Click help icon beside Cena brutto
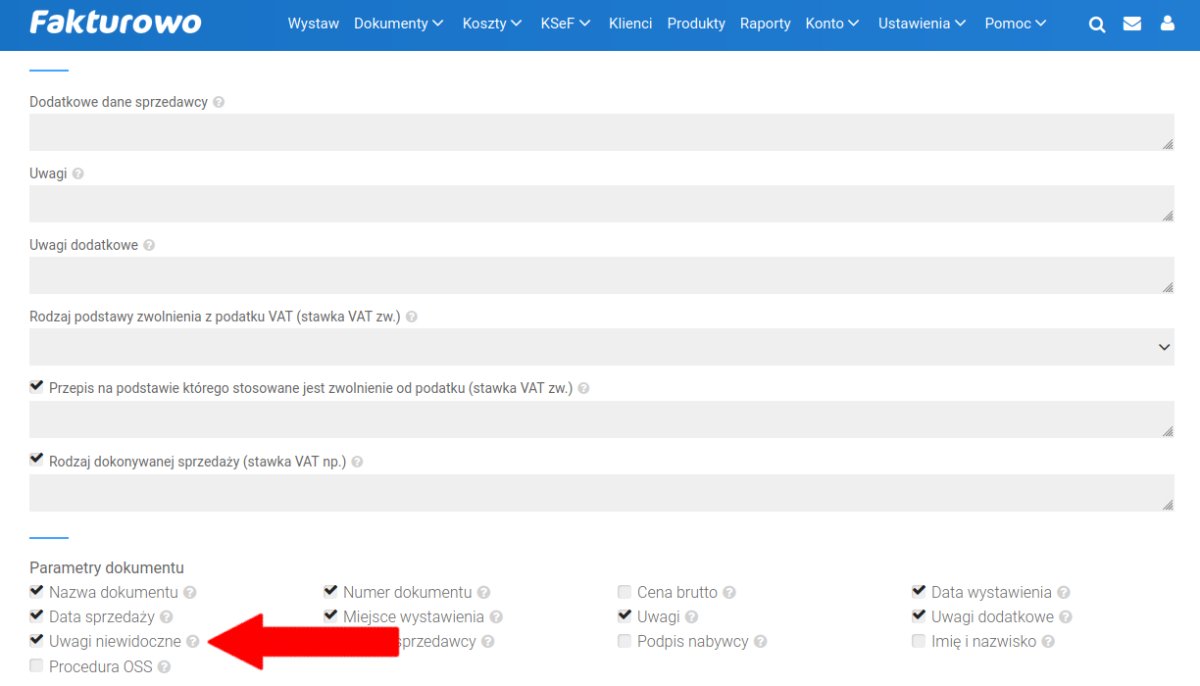Image resolution: width=1200 pixels, height=686 pixels. [729, 593]
